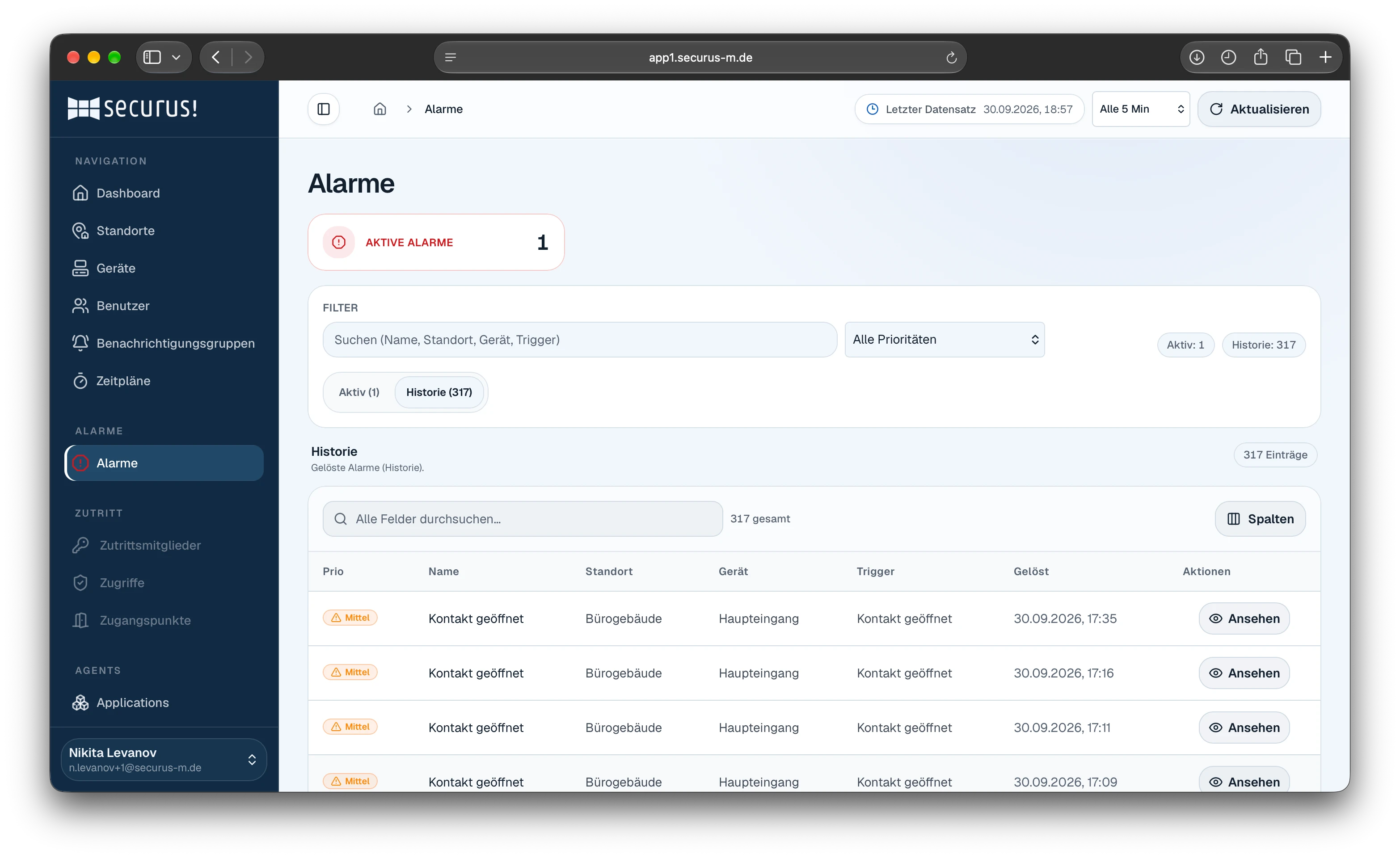Open the Alle 5 Min interval dropdown

click(x=1140, y=109)
